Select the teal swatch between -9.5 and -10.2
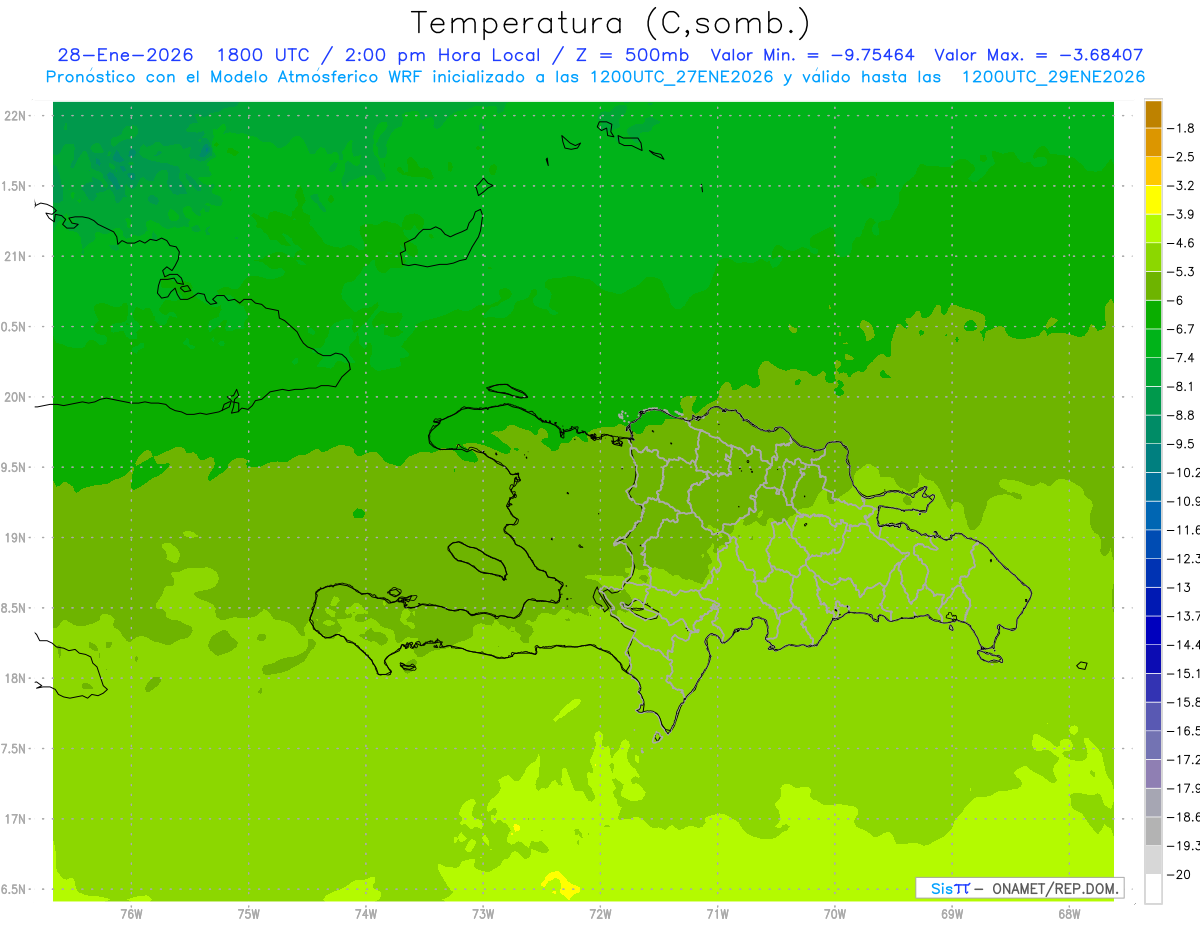1200x927 pixels. (x=1153, y=458)
